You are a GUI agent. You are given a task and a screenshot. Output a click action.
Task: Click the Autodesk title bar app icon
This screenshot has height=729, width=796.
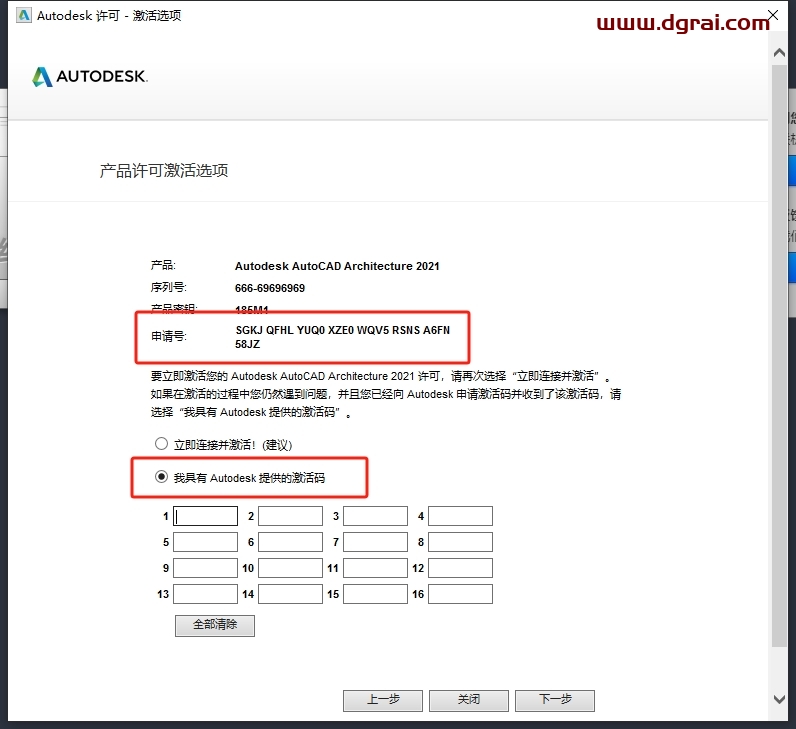click(x=23, y=15)
